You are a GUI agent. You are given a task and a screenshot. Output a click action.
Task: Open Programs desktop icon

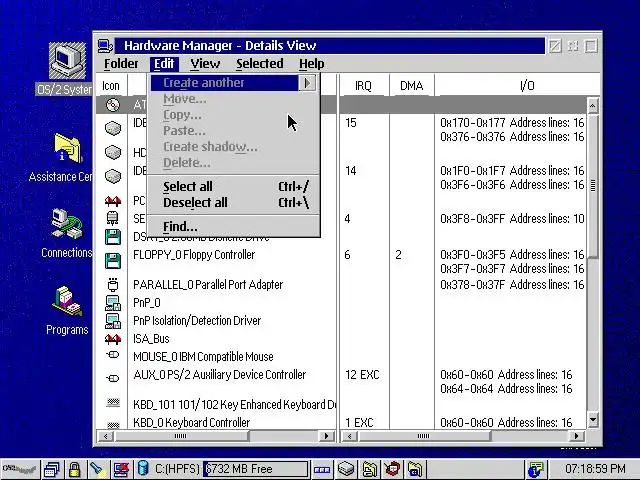[67, 301]
